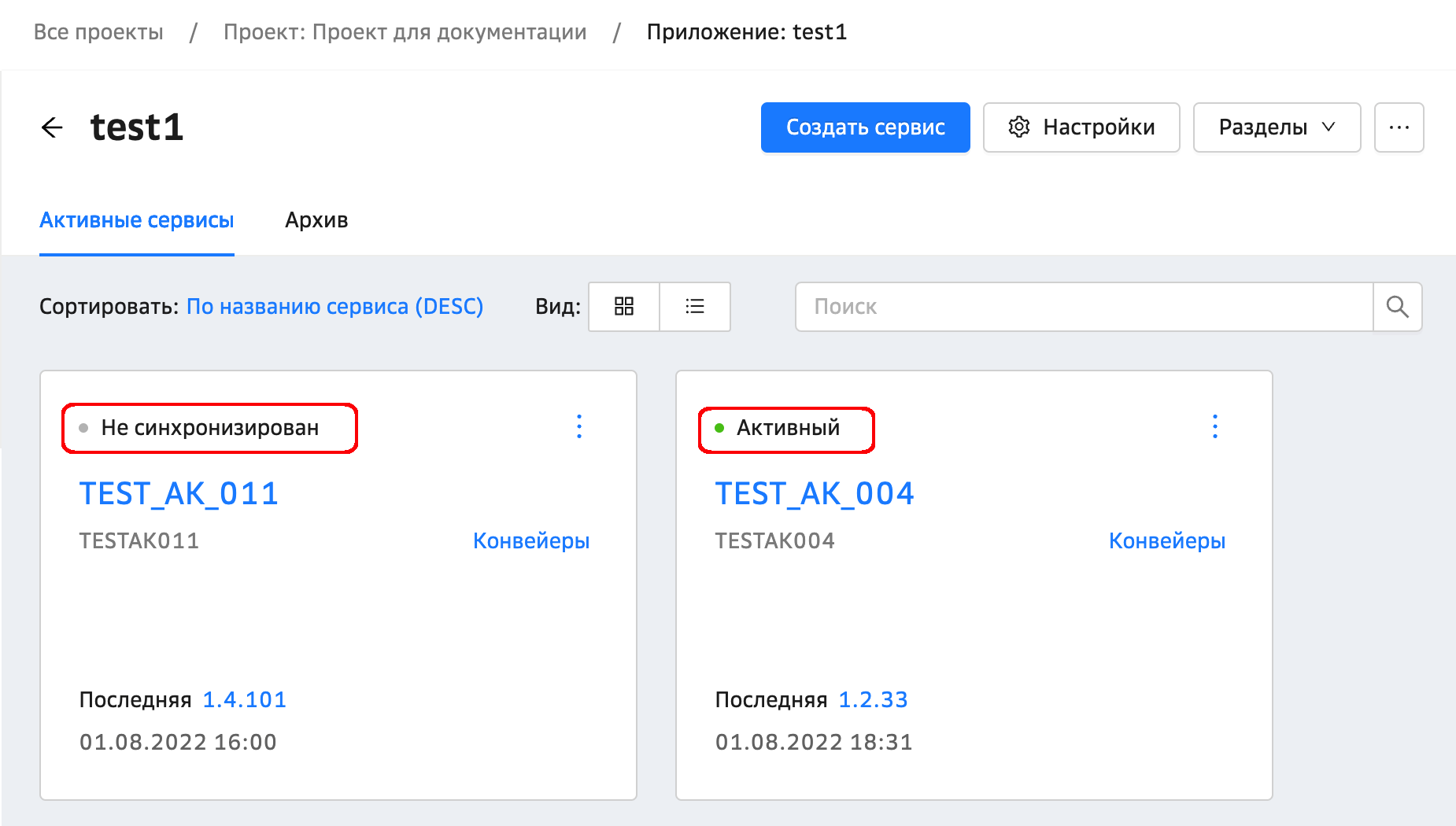Go to Все проекты breadcrumb
Image resolution: width=1456 pixels, height=826 pixels.
point(98,32)
